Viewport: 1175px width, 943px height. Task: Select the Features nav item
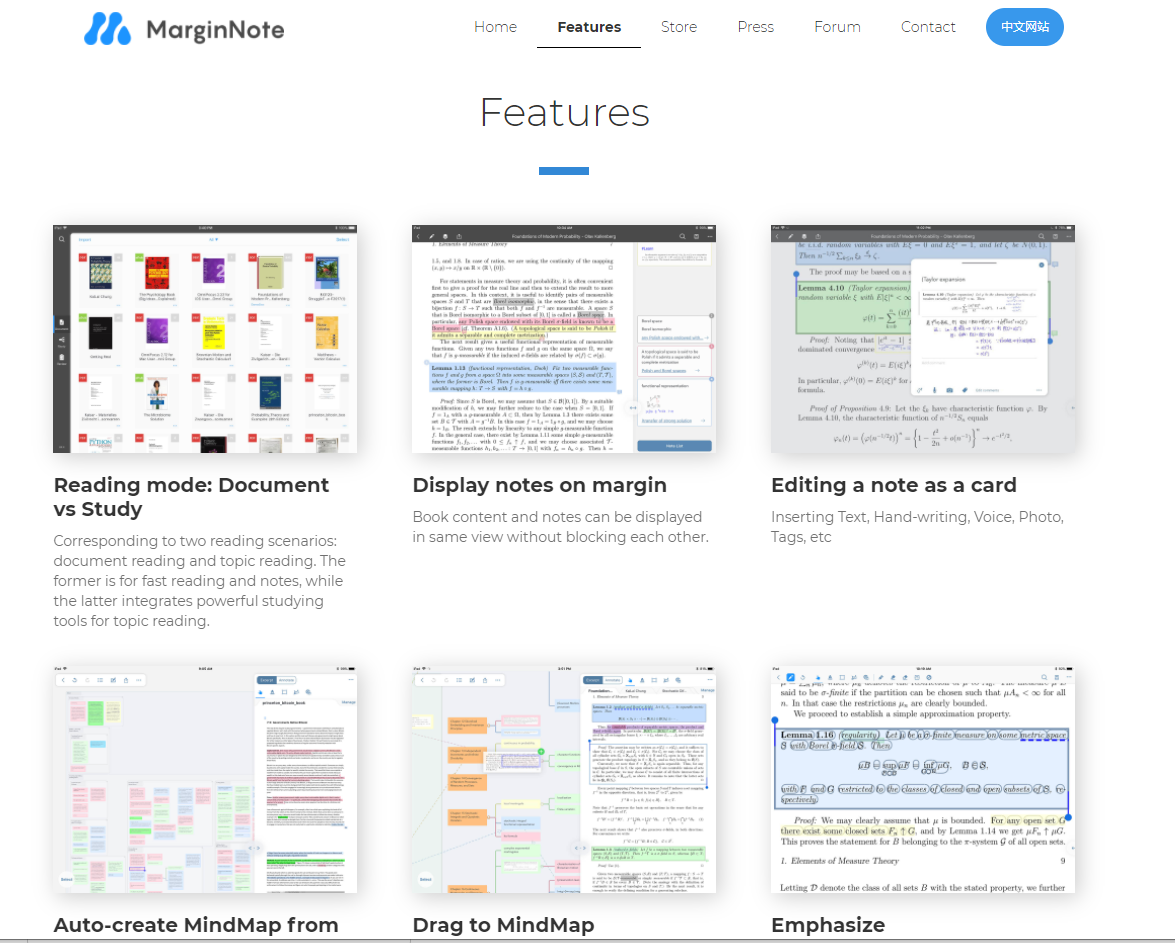pyautogui.click(x=589, y=27)
